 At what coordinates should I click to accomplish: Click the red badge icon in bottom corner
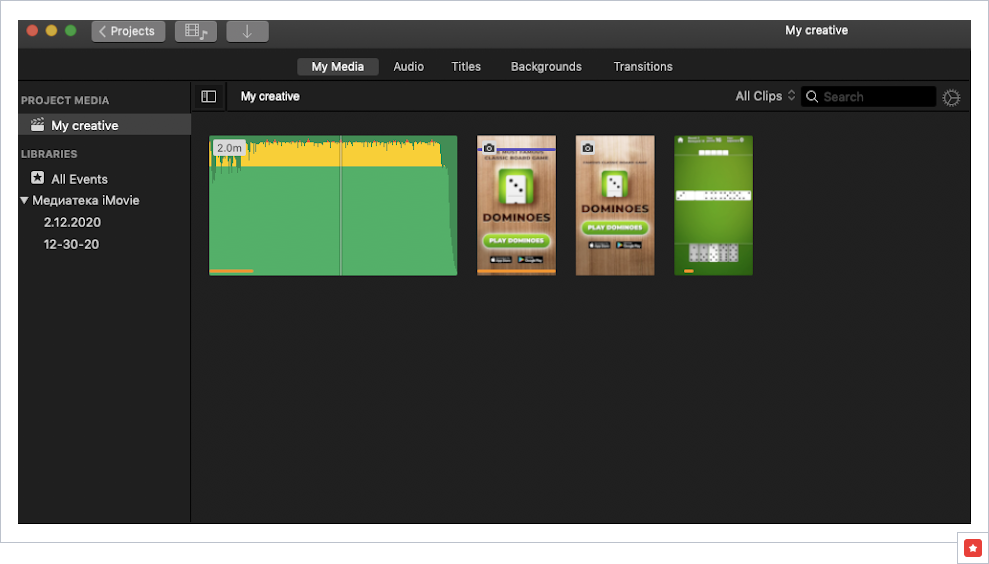tap(972, 548)
